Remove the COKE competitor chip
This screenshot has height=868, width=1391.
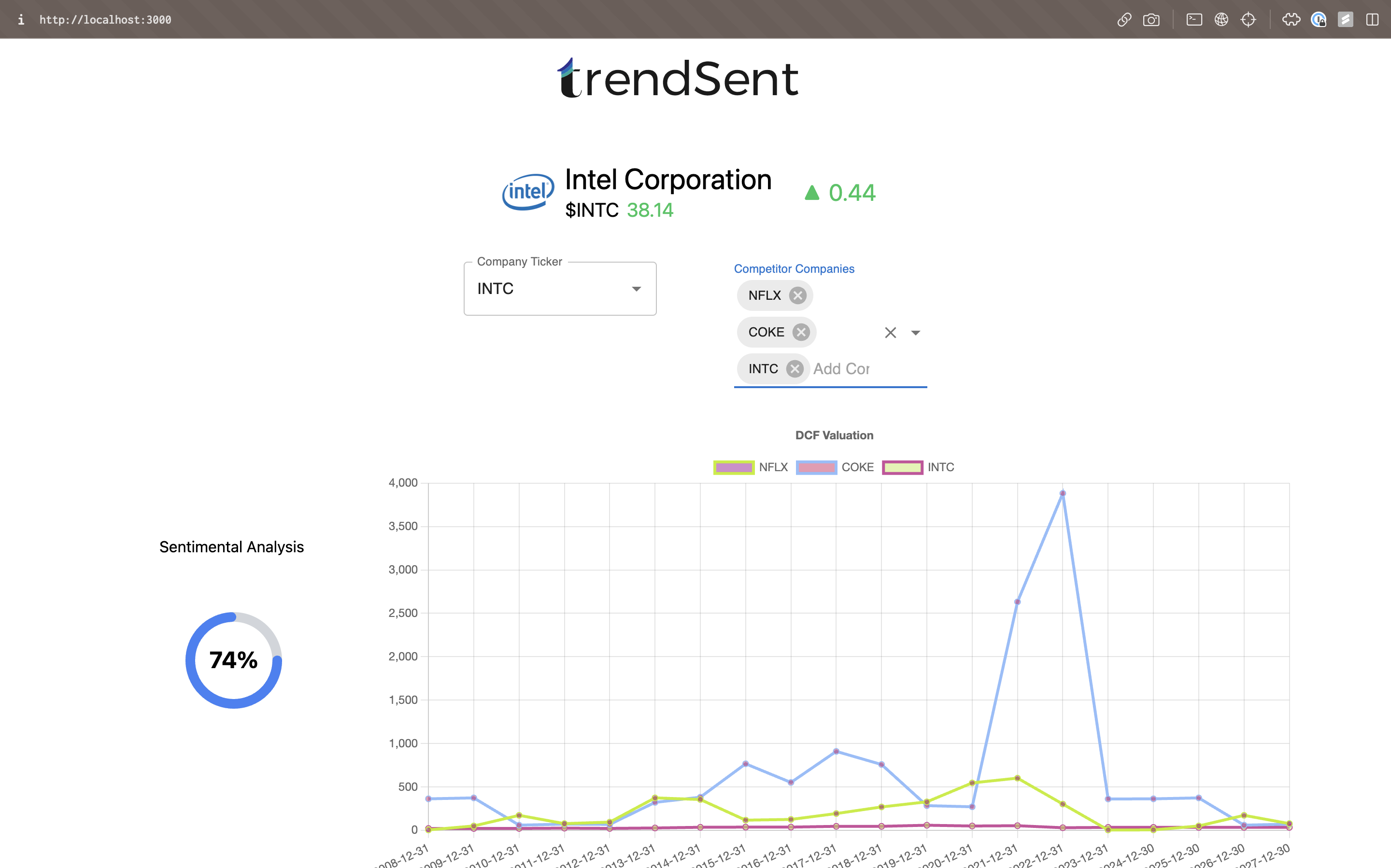[801, 333]
